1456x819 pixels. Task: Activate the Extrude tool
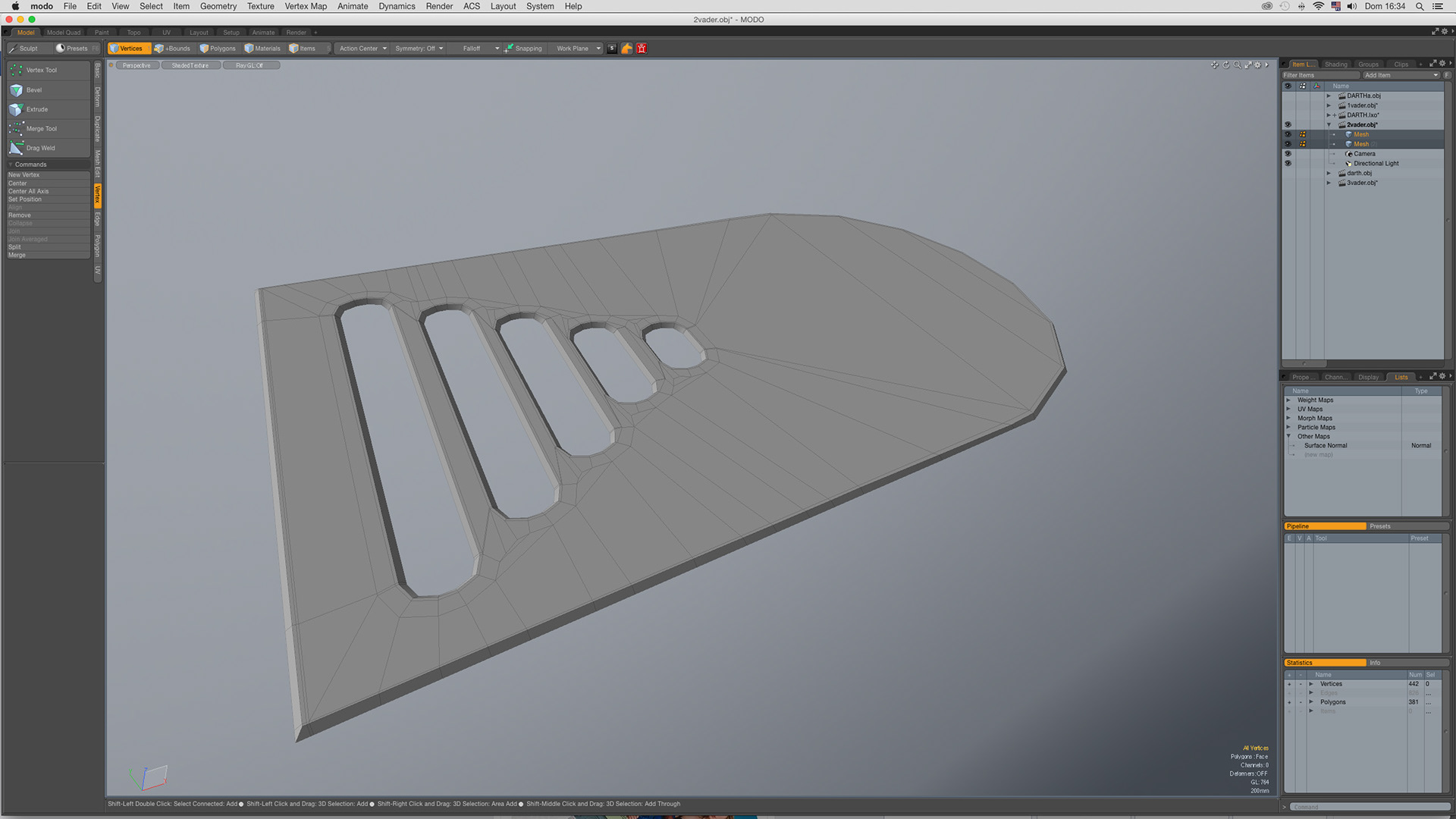click(49, 109)
